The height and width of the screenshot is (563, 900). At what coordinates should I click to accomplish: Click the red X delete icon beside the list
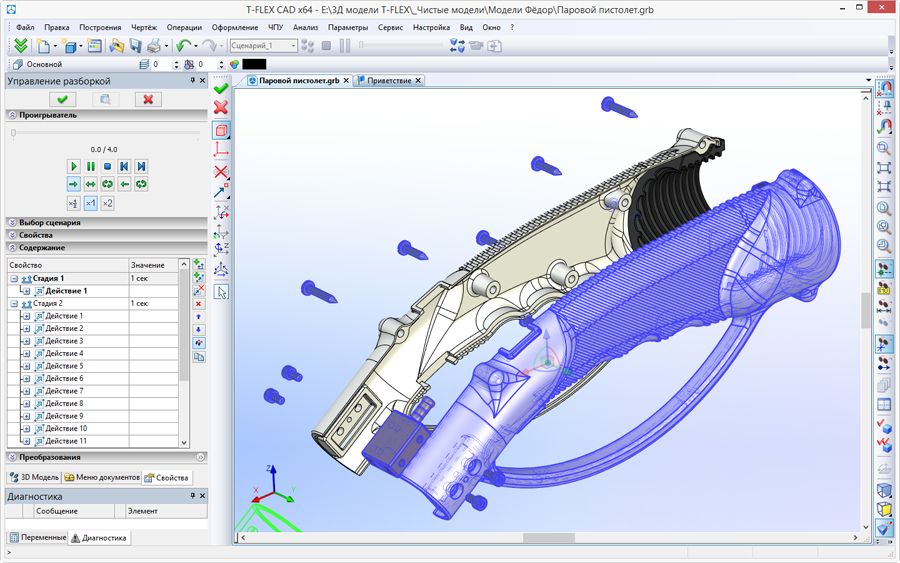[199, 303]
